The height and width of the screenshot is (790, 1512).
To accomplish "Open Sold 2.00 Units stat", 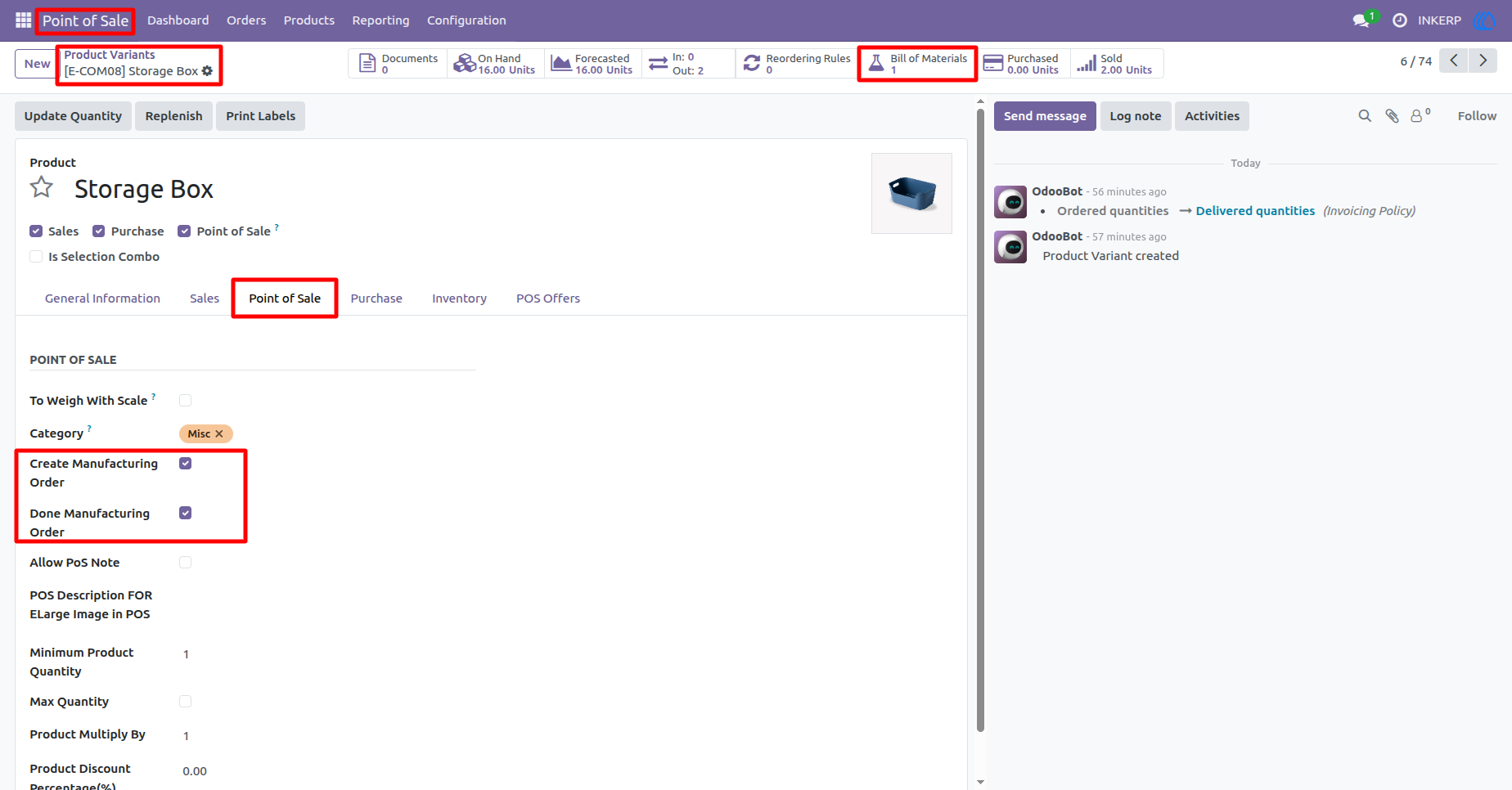I will [x=1117, y=64].
